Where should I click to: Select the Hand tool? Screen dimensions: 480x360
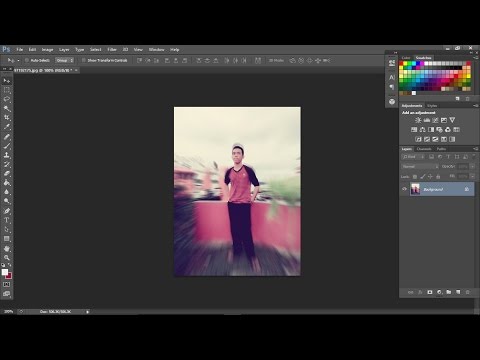point(7,249)
